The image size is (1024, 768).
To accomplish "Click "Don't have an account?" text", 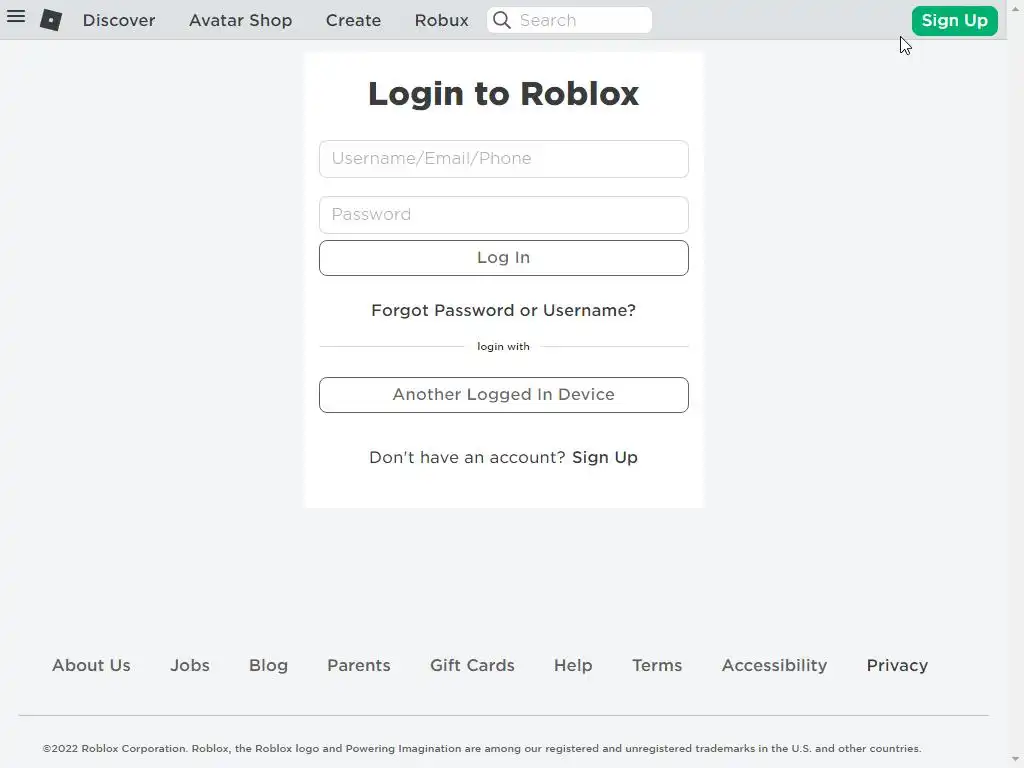I will [x=468, y=457].
